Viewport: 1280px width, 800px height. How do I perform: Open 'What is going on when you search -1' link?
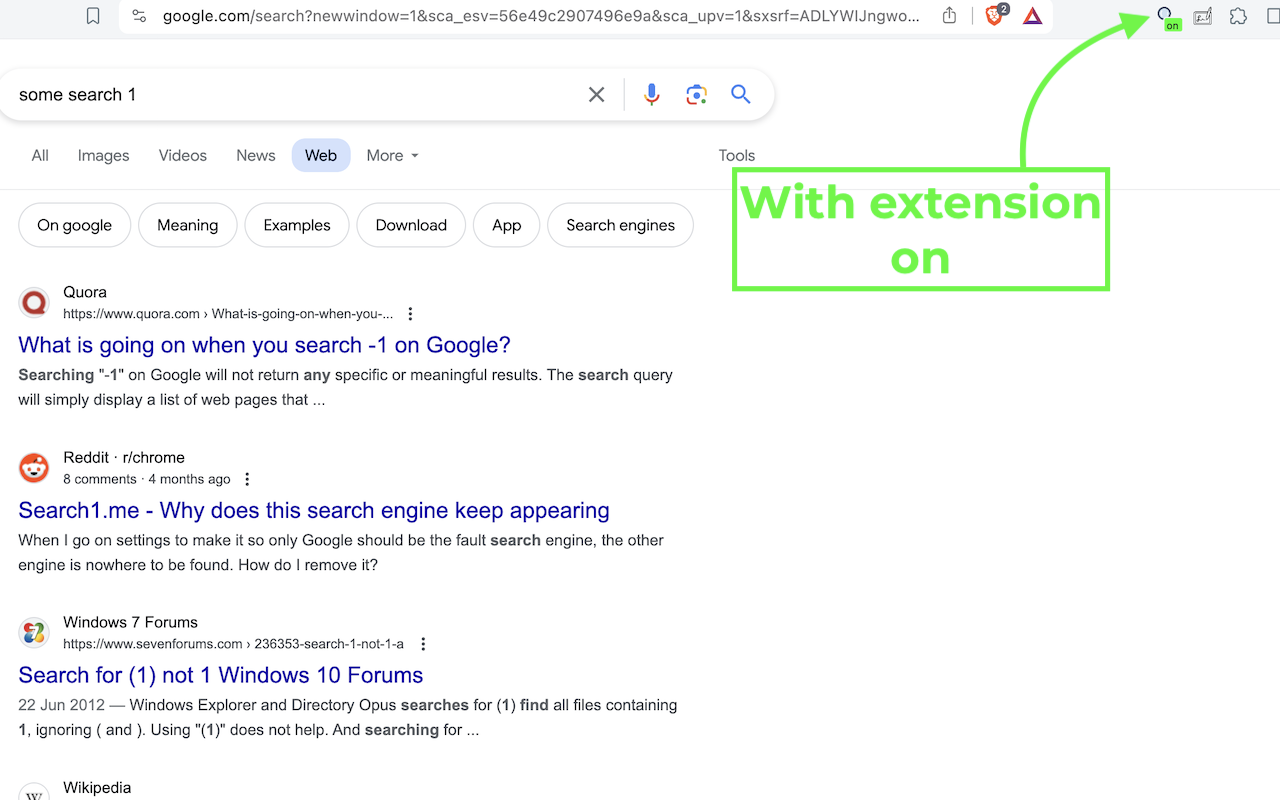click(x=265, y=345)
